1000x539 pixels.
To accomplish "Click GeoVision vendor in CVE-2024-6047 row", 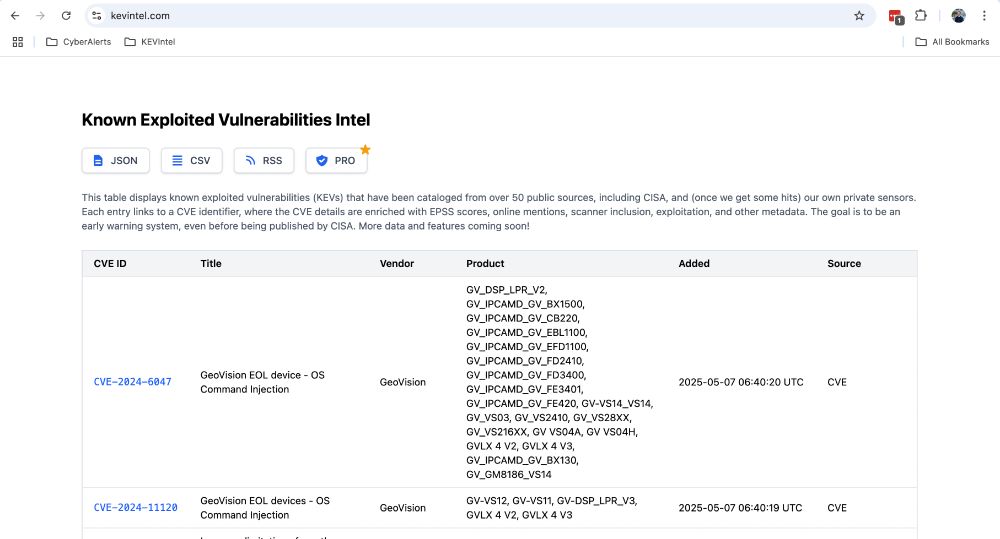I will [402, 382].
